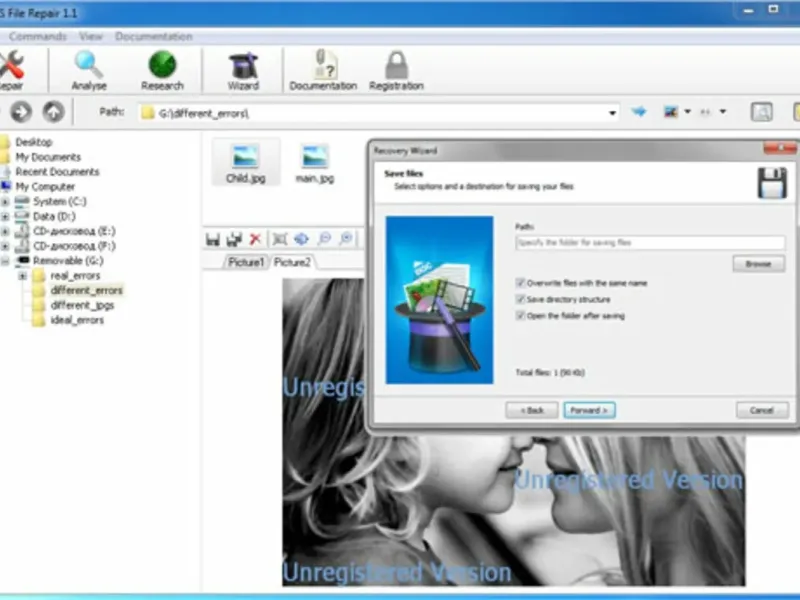Screen dimensions: 800x600
Task: Select the ideal_errors folder
Action: coord(77,320)
